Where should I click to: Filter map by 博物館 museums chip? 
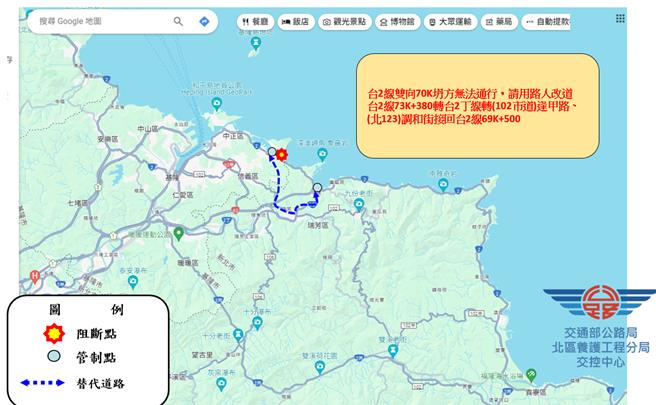(397, 21)
